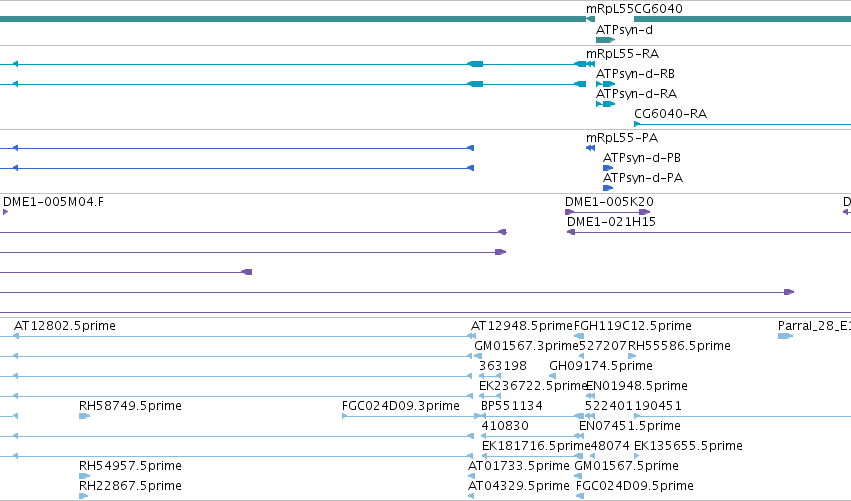851x501 pixels.
Task: Click the teal ATPsyn-d gene arrow glyph
Action: 605,40
